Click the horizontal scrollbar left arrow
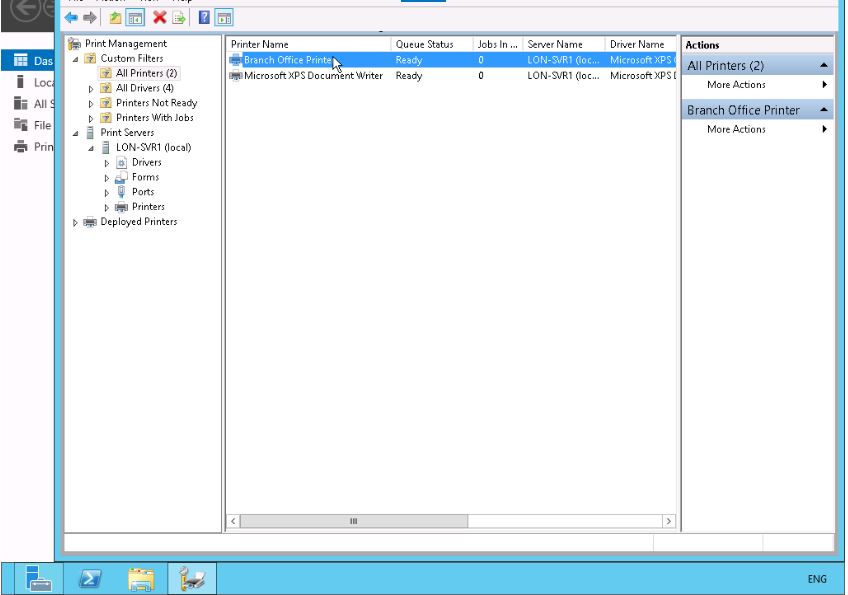The height and width of the screenshot is (595, 848). coord(233,521)
